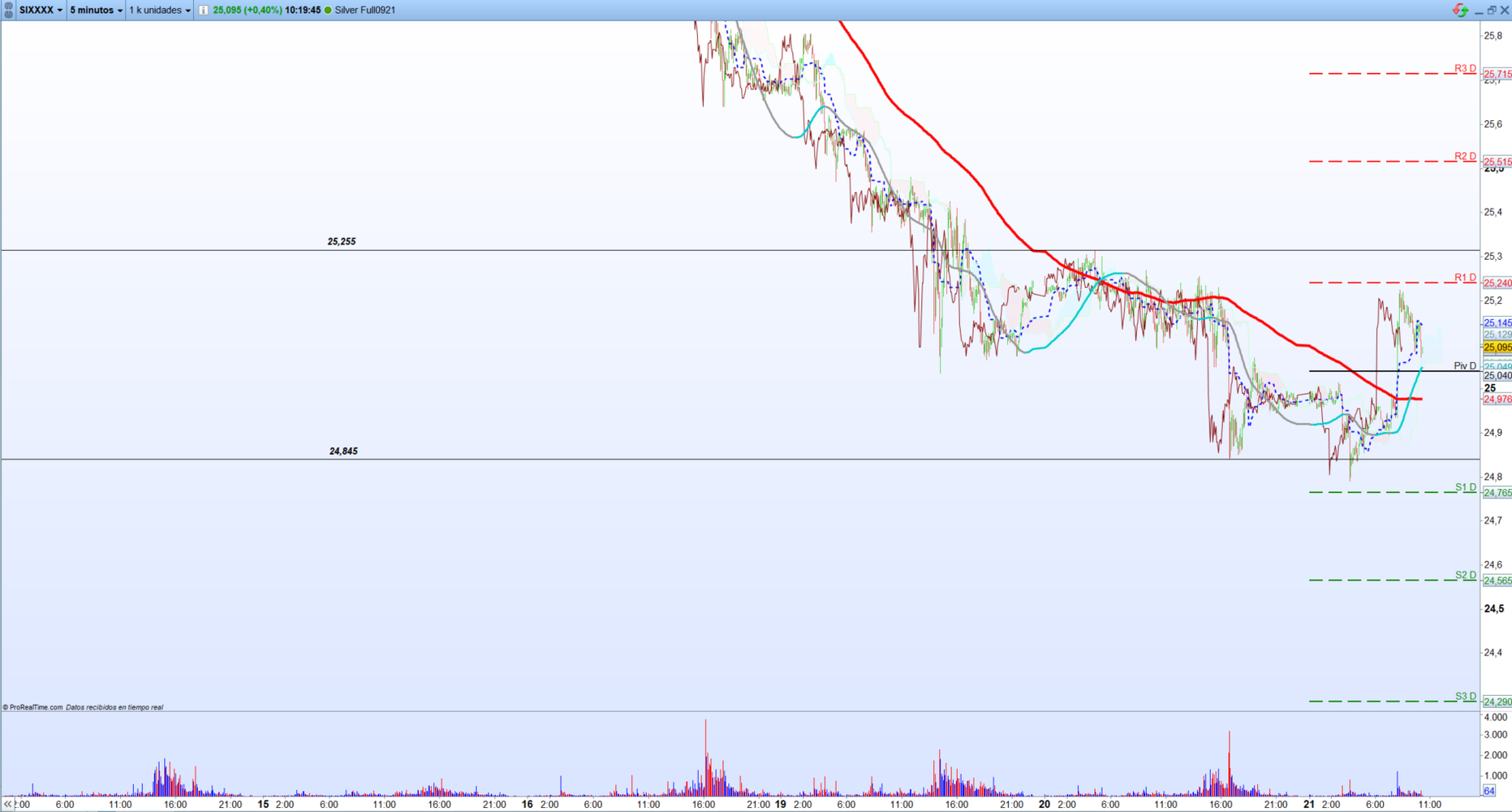Image resolution: width=1512 pixels, height=812 pixels.
Task: Click the R3 D pivot label
Action: click(1465, 68)
